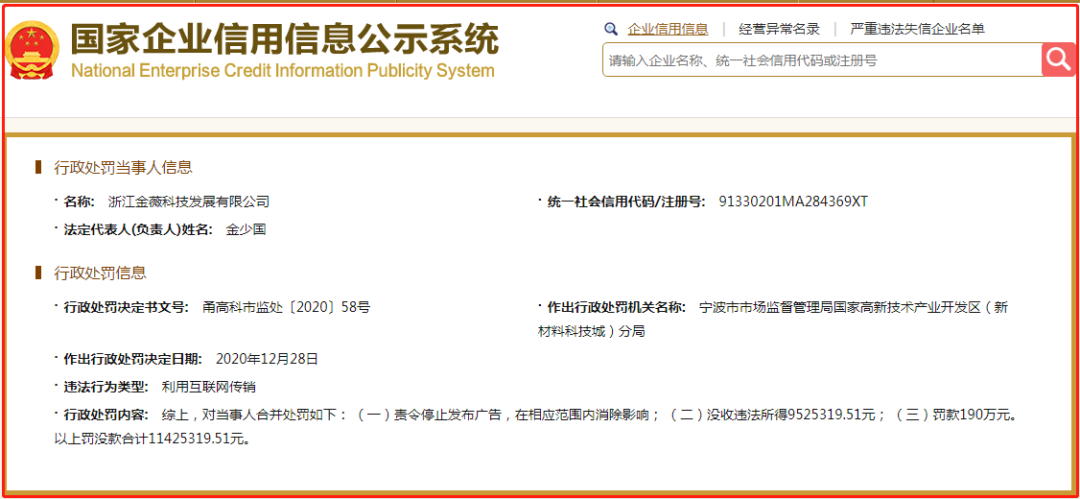Screen dimensions: 1080x499
Task: Focus the enterprise name search field
Action: 822,60
